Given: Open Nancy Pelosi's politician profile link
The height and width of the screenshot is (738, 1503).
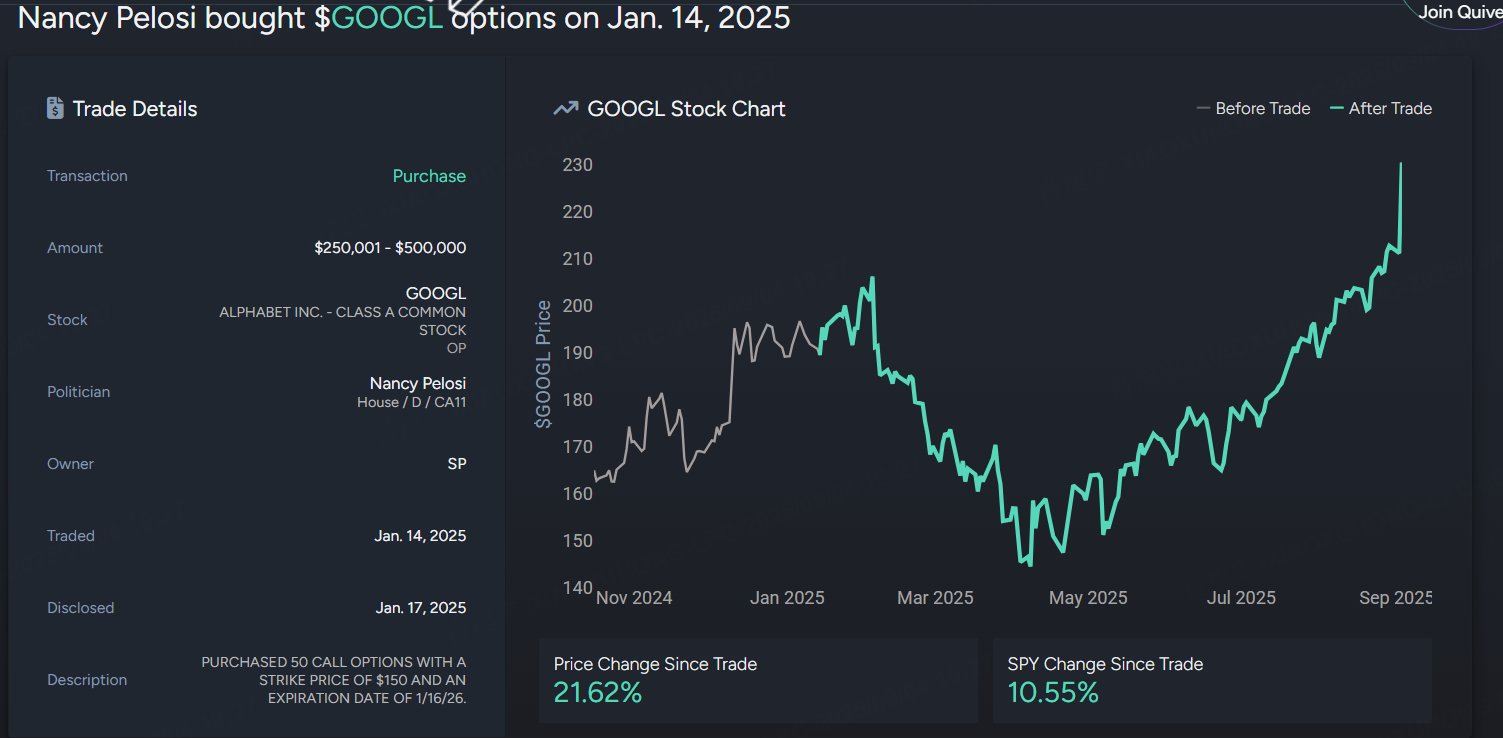Looking at the screenshot, I should 417,383.
